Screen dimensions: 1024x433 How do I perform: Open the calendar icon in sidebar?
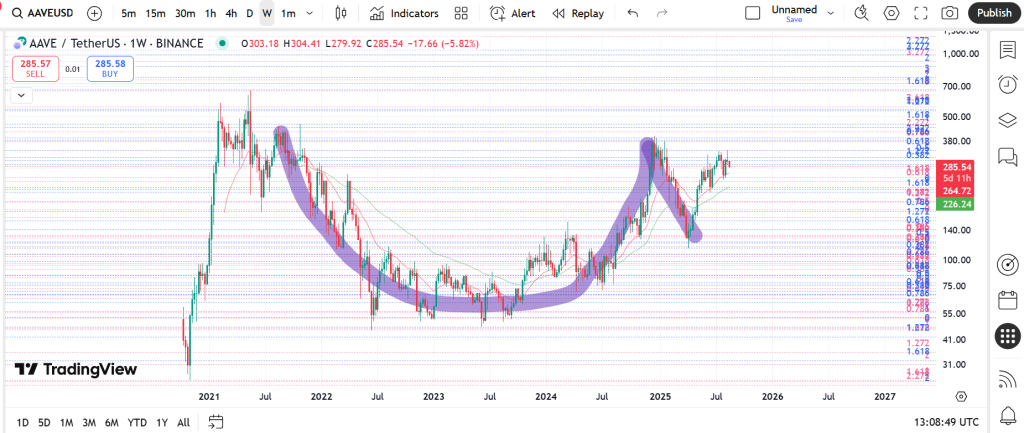coord(1008,300)
